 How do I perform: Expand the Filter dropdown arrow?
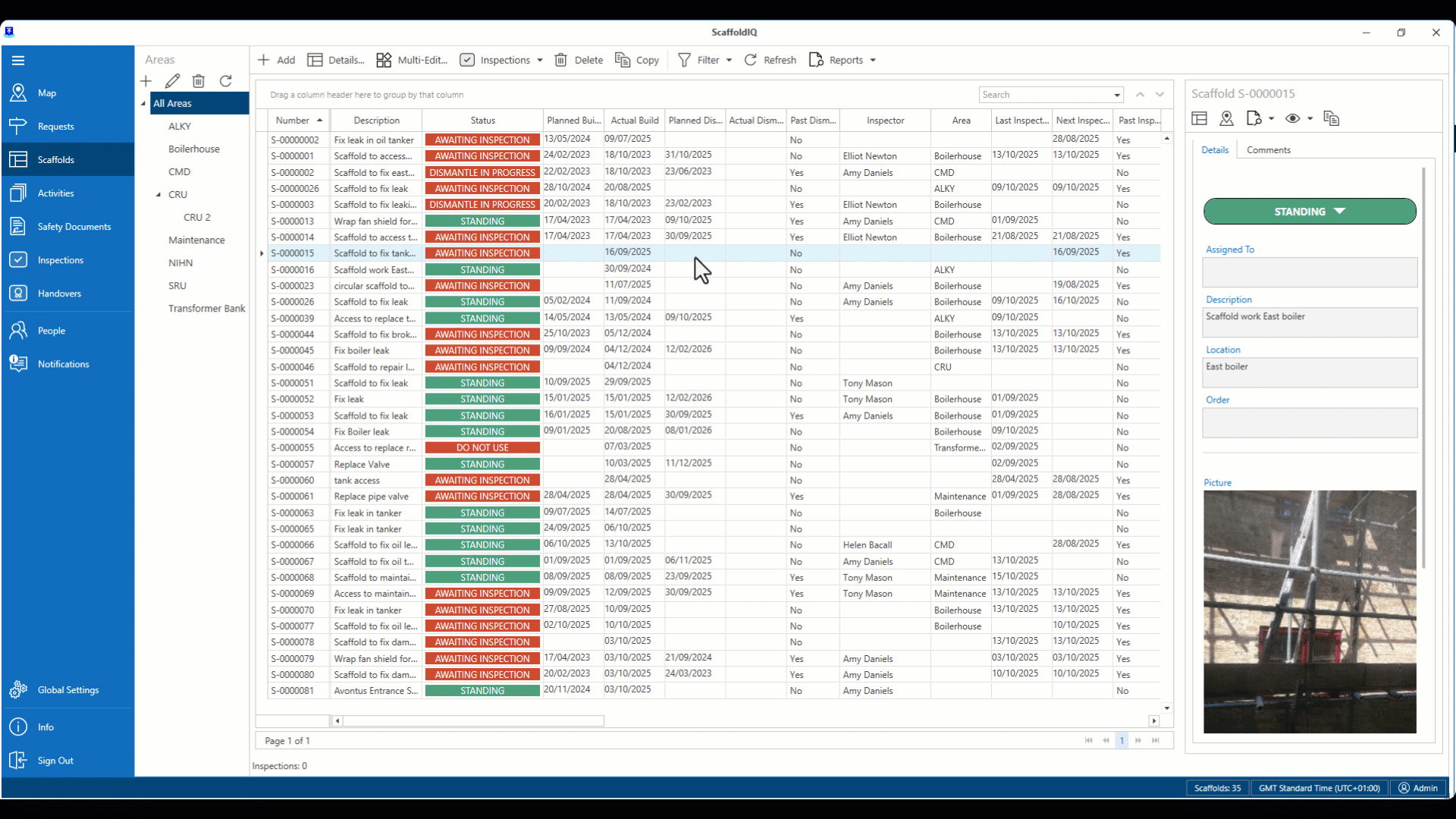[729, 61]
